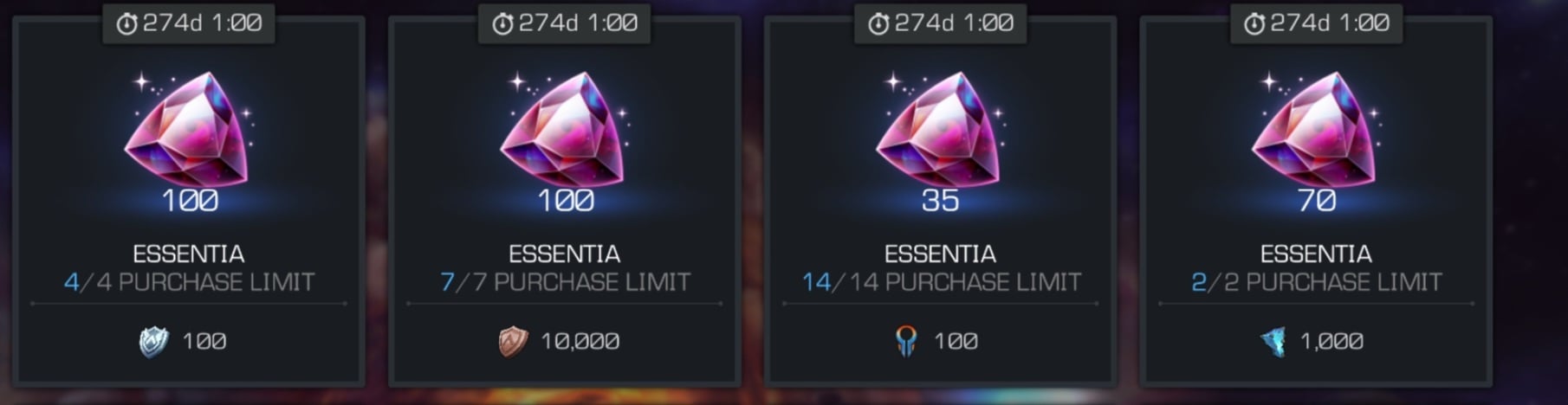Image resolution: width=1568 pixels, height=405 pixels.
Task: Tap the 2/2 purchase limit label
Action: coord(1317,282)
